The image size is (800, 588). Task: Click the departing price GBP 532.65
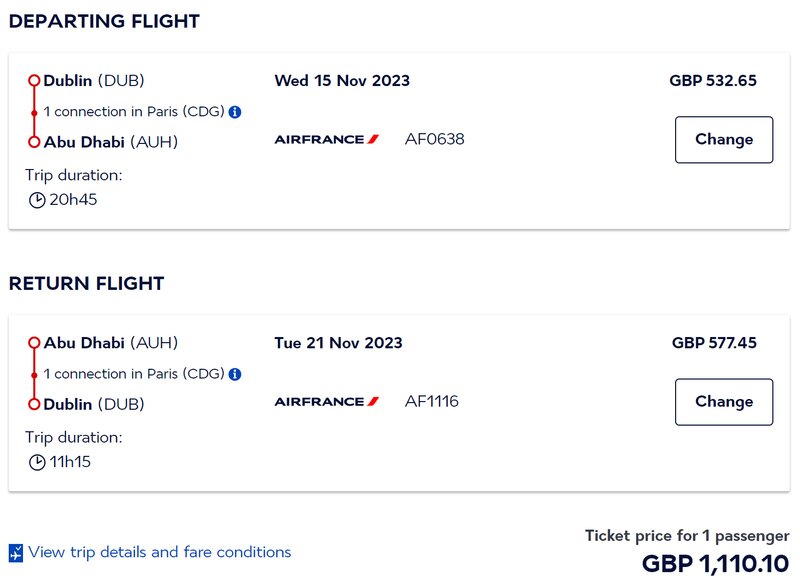pos(713,81)
